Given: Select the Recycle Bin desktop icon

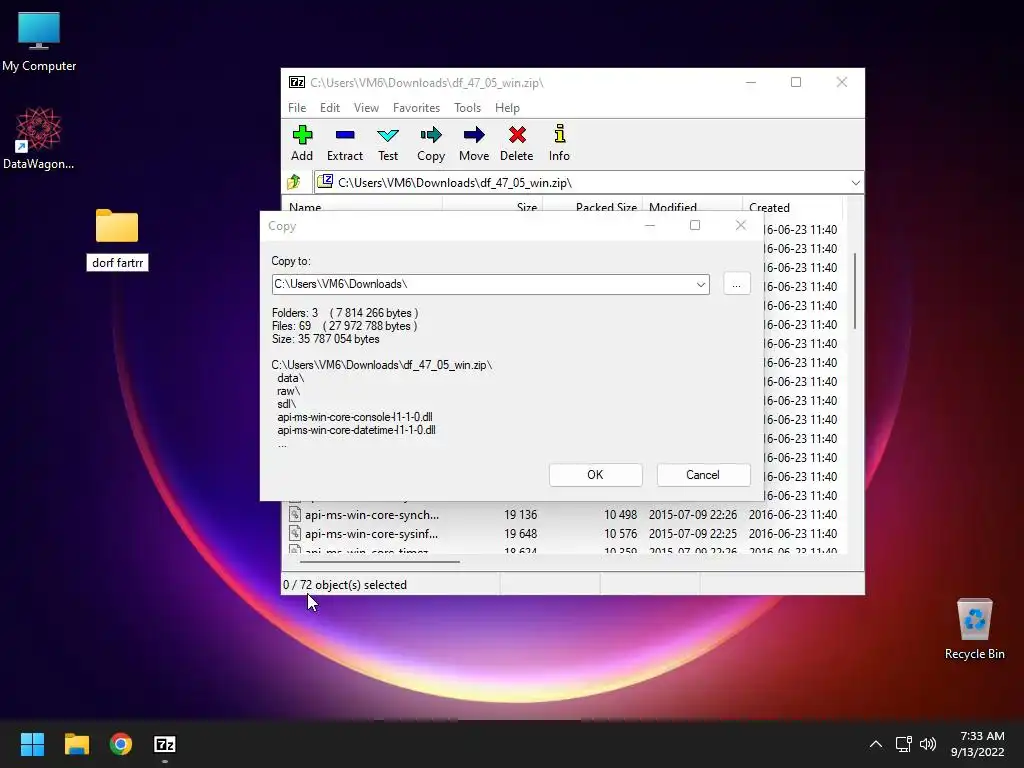Looking at the screenshot, I should 974,629.
